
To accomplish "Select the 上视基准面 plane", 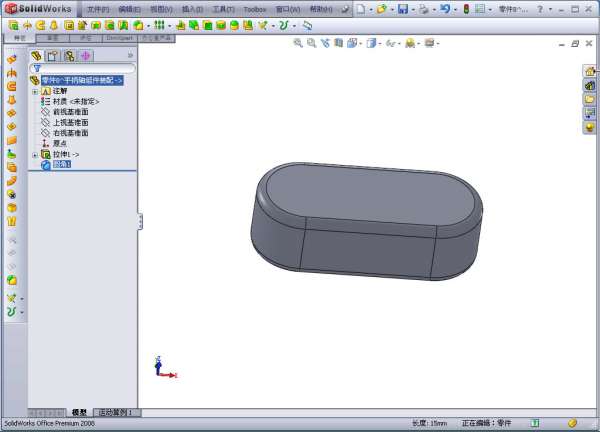I will click(x=70, y=122).
